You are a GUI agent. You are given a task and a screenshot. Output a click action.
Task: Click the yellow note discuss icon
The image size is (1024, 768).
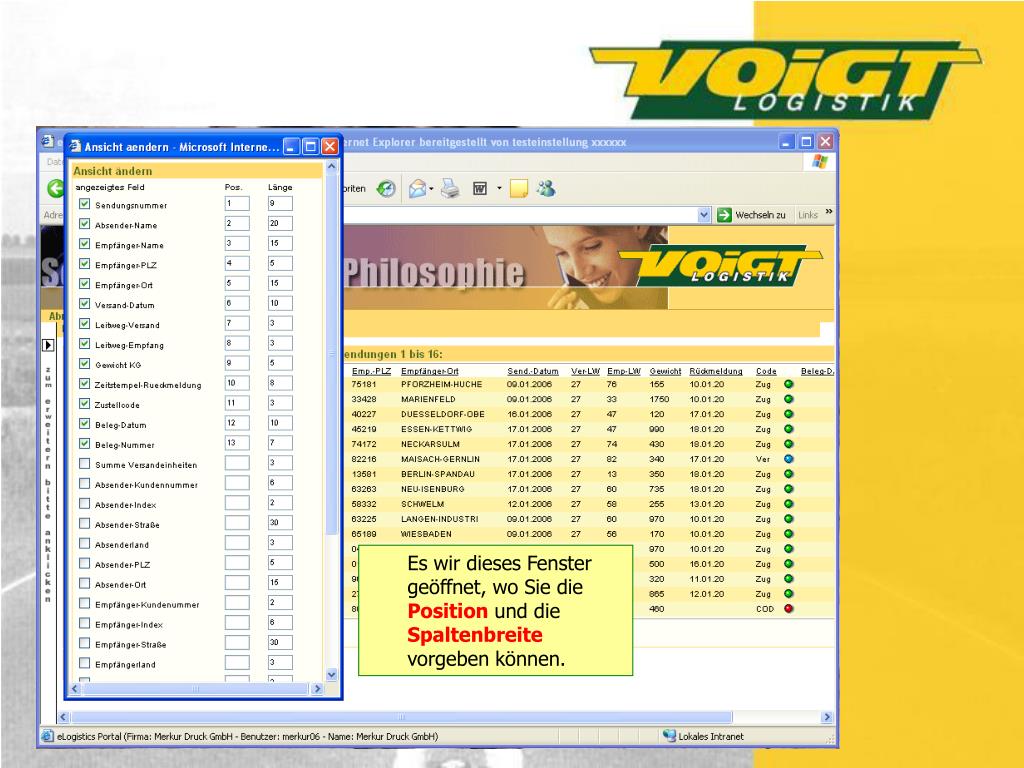519,189
